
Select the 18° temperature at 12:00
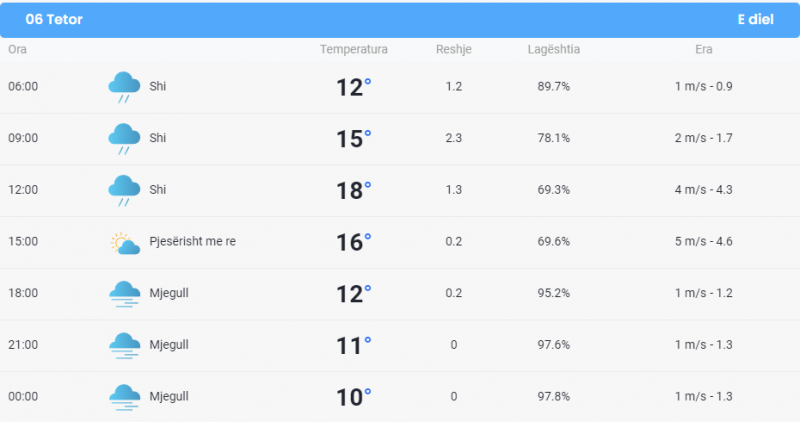tap(354, 190)
